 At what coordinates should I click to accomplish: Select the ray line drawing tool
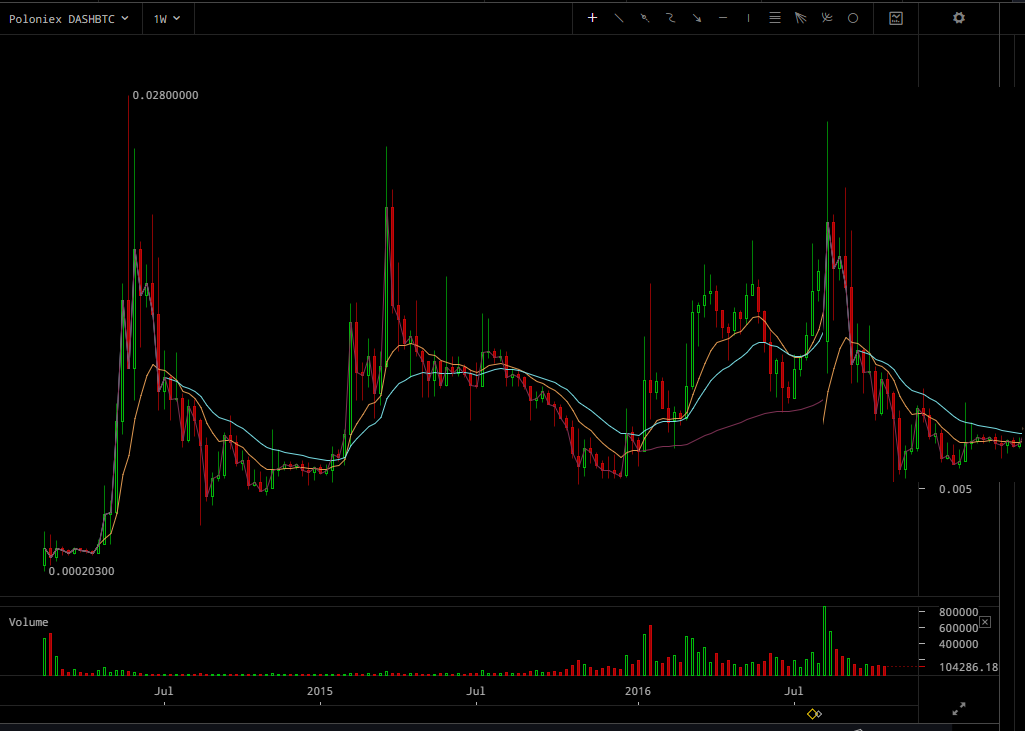645,18
